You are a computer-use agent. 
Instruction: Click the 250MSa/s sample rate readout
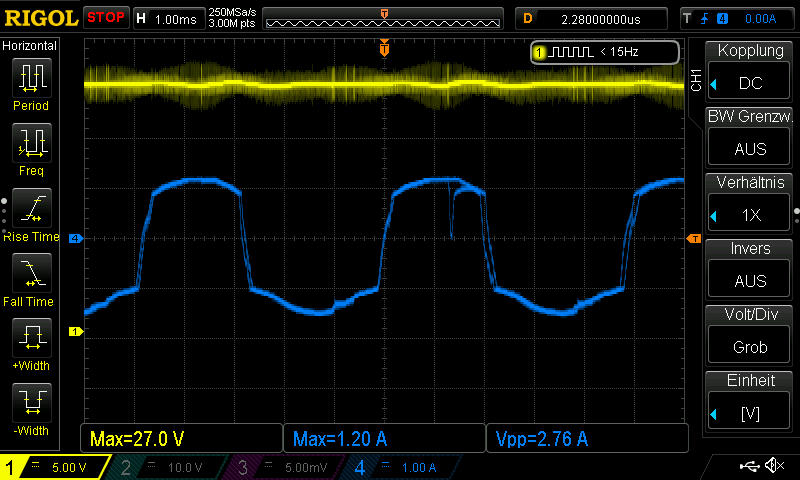coord(232,13)
